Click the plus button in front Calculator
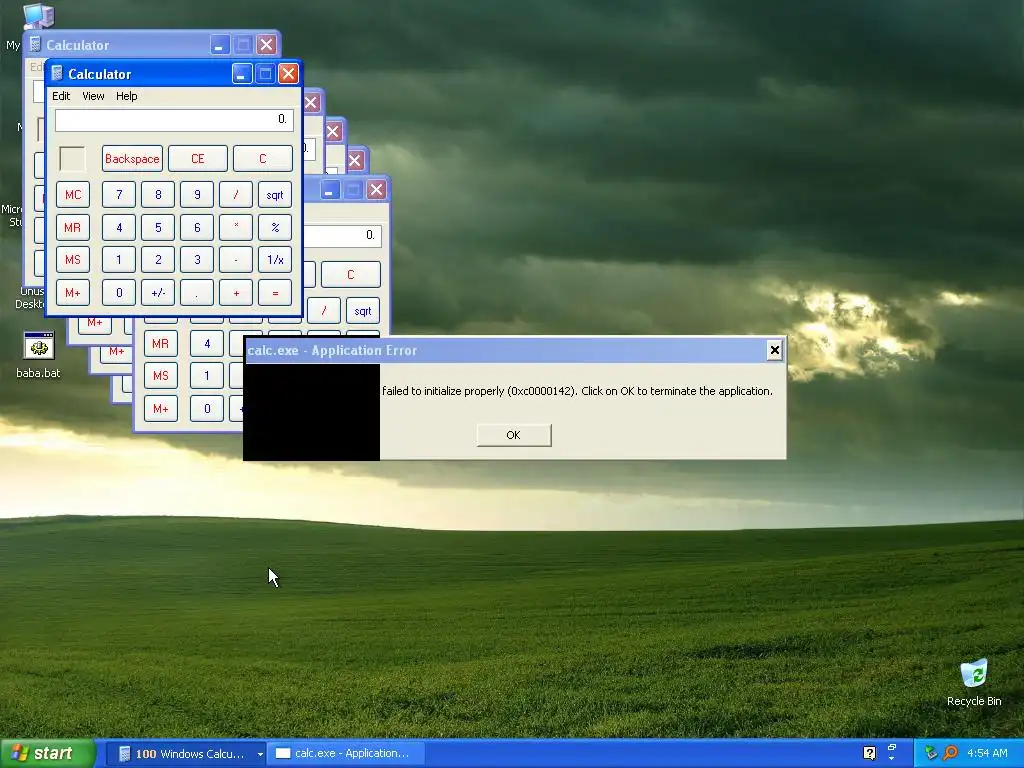Screen dimensions: 1024x768 236,293
